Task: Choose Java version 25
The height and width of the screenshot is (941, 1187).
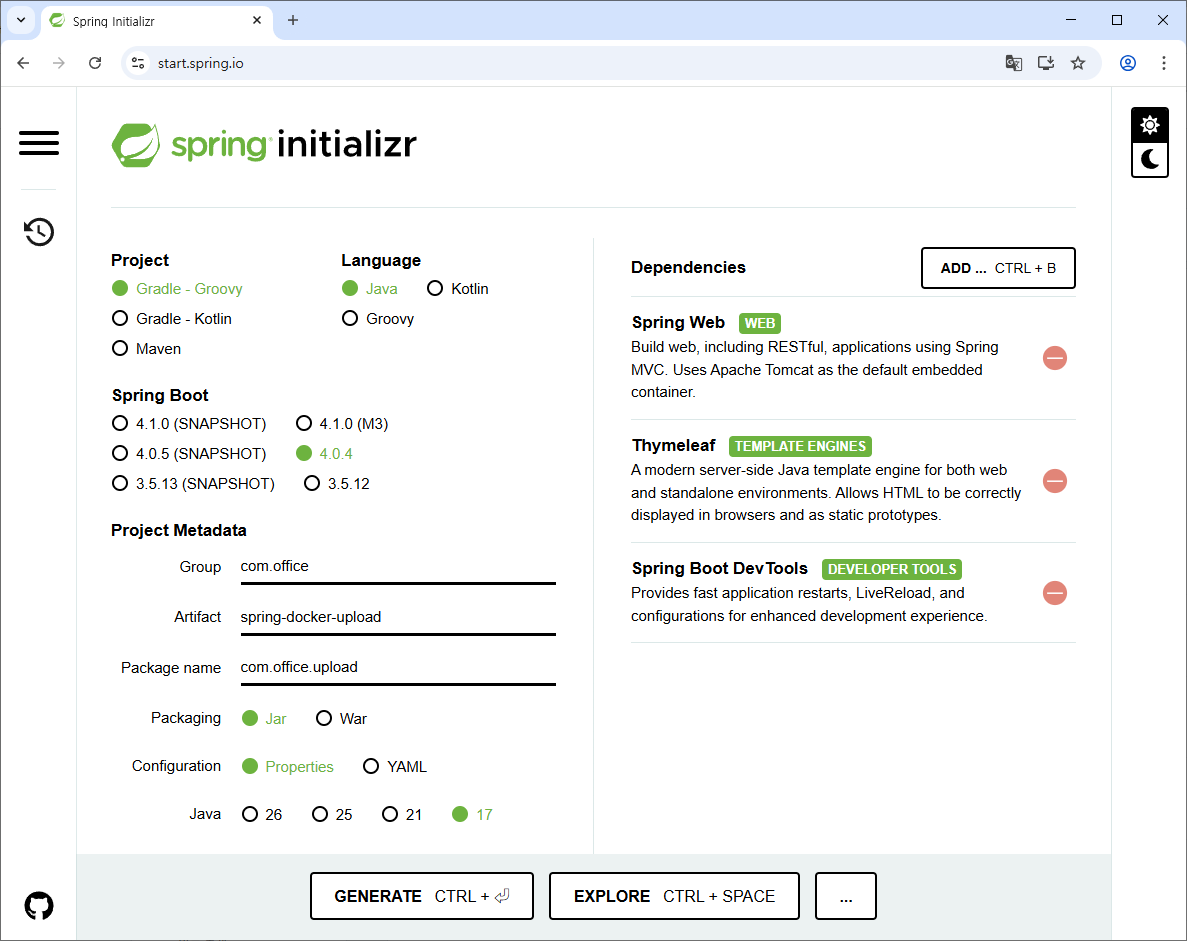Action: tap(332, 814)
